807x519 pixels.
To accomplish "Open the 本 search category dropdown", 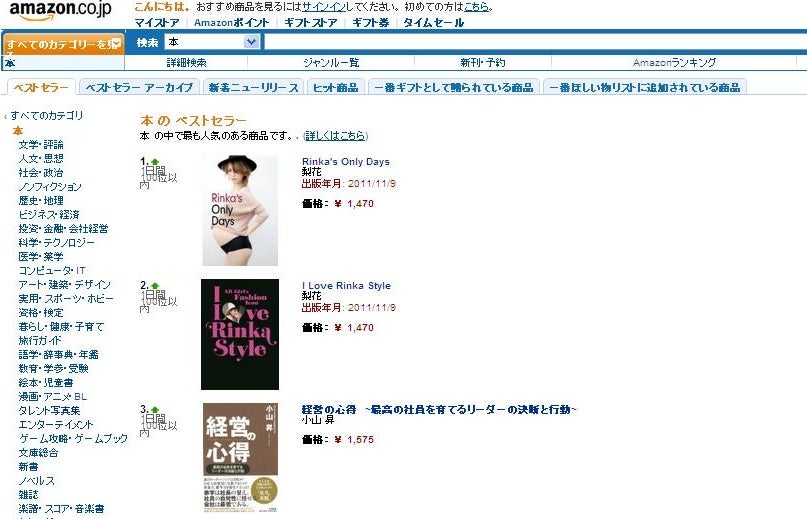I will [212, 42].
